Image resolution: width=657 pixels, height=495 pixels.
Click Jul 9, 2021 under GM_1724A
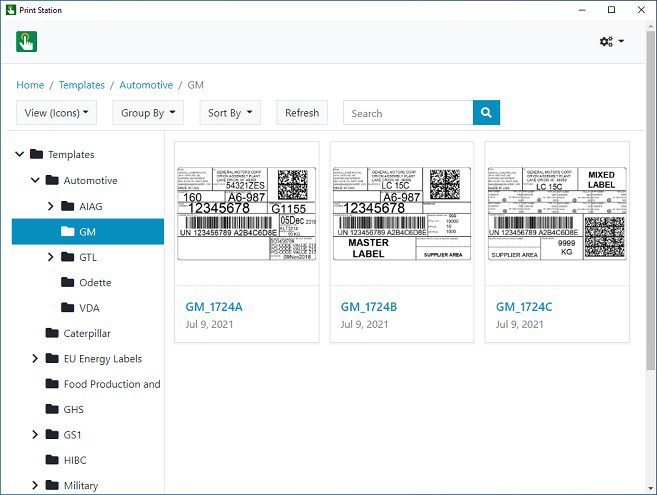(x=210, y=324)
